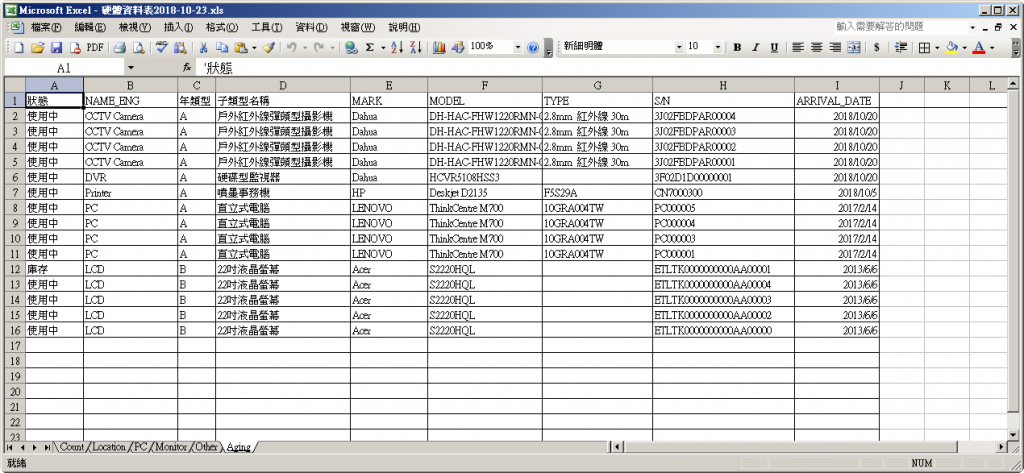Apply borders using the Borders button
Screen dimensions: 1024x473
(923, 48)
